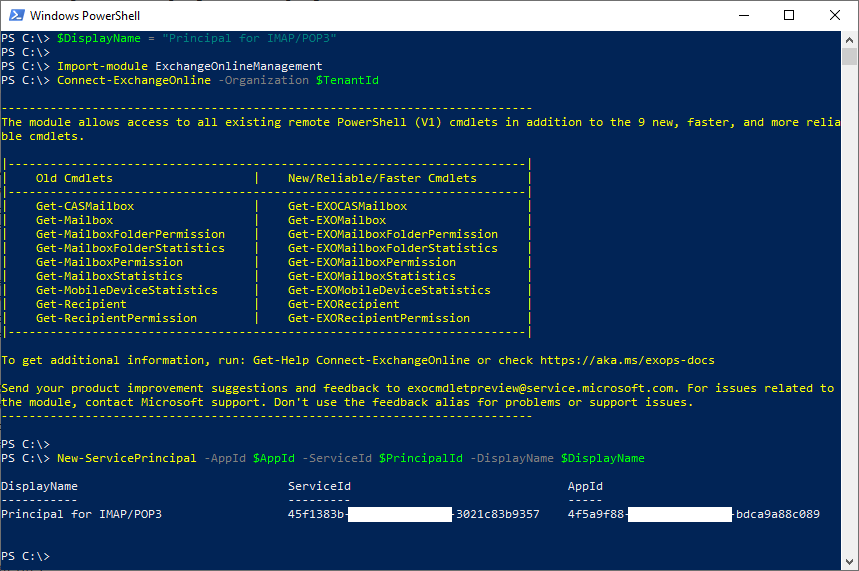
Task: Click the empty prompt at the bottom
Action: point(25,556)
